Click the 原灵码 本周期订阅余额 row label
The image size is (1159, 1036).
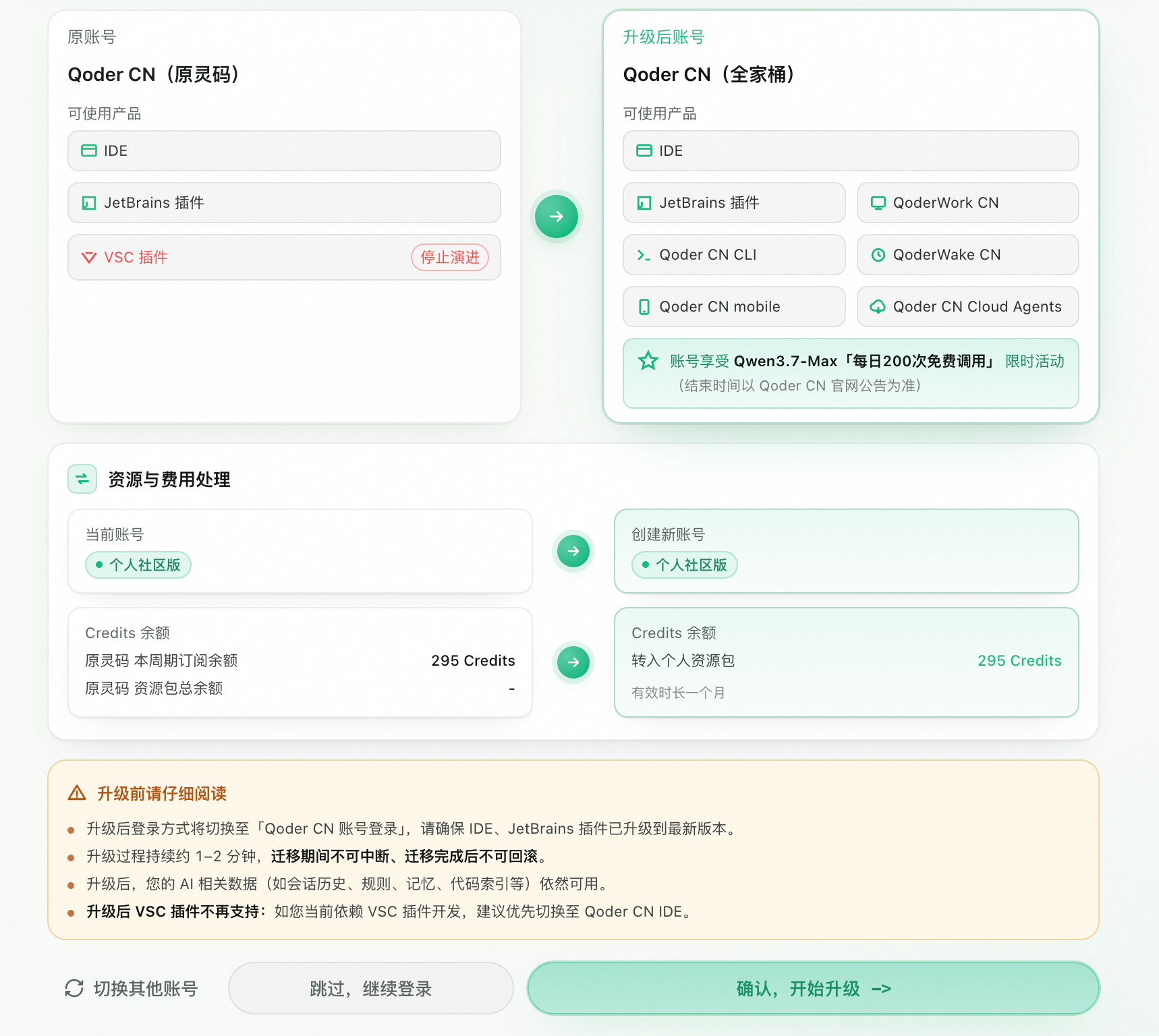(161, 661)
